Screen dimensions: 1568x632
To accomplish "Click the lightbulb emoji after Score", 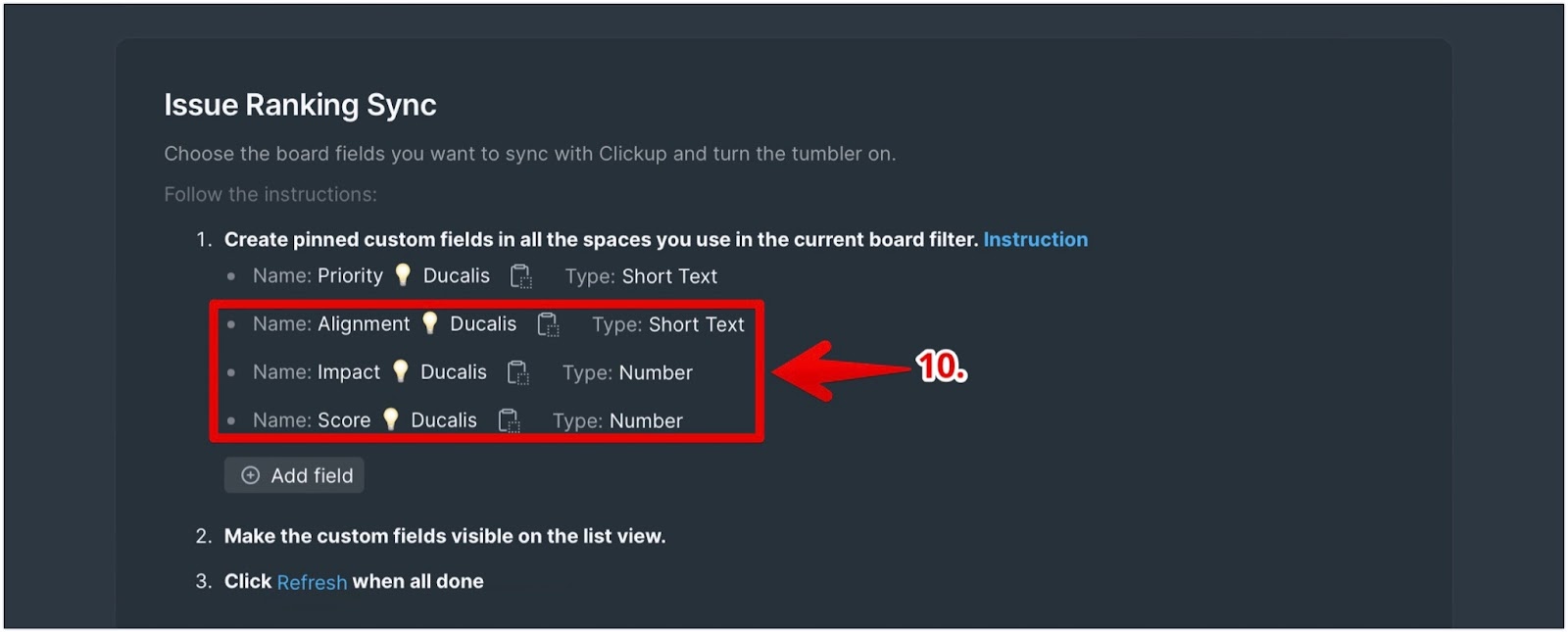I will pos(390,419).
